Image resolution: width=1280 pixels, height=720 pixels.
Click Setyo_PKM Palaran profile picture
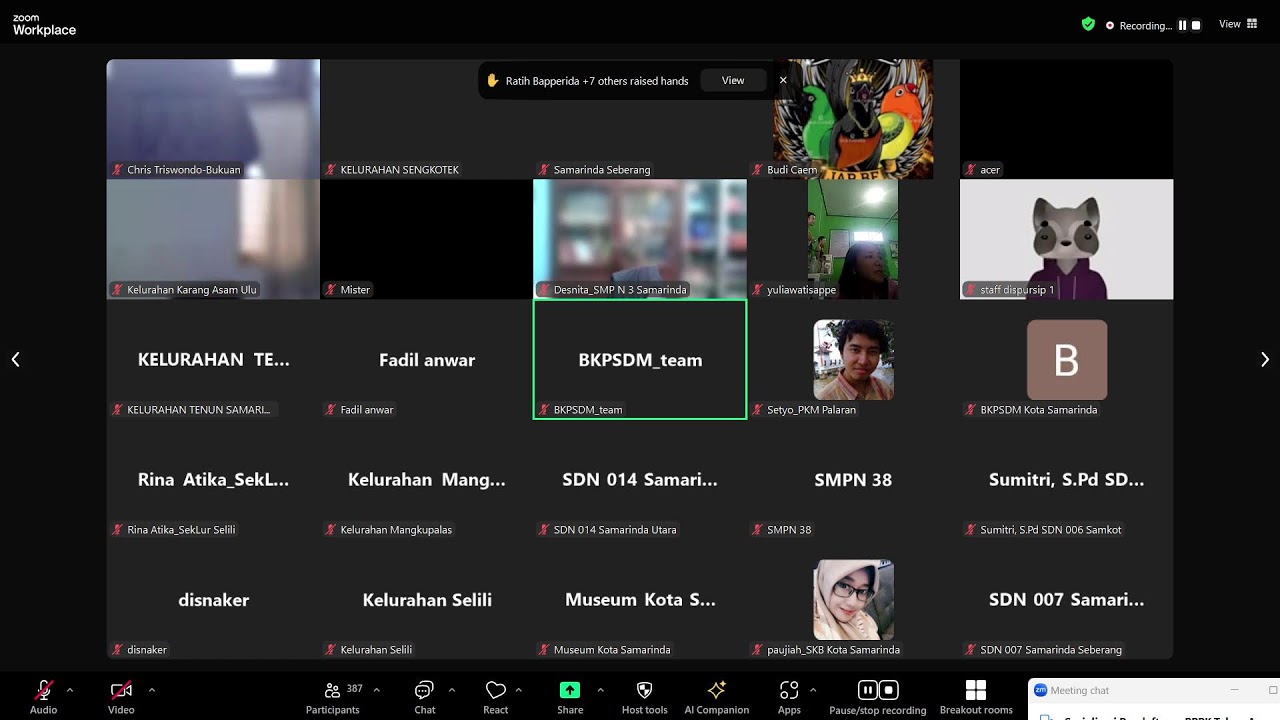(x=853, y=359)
